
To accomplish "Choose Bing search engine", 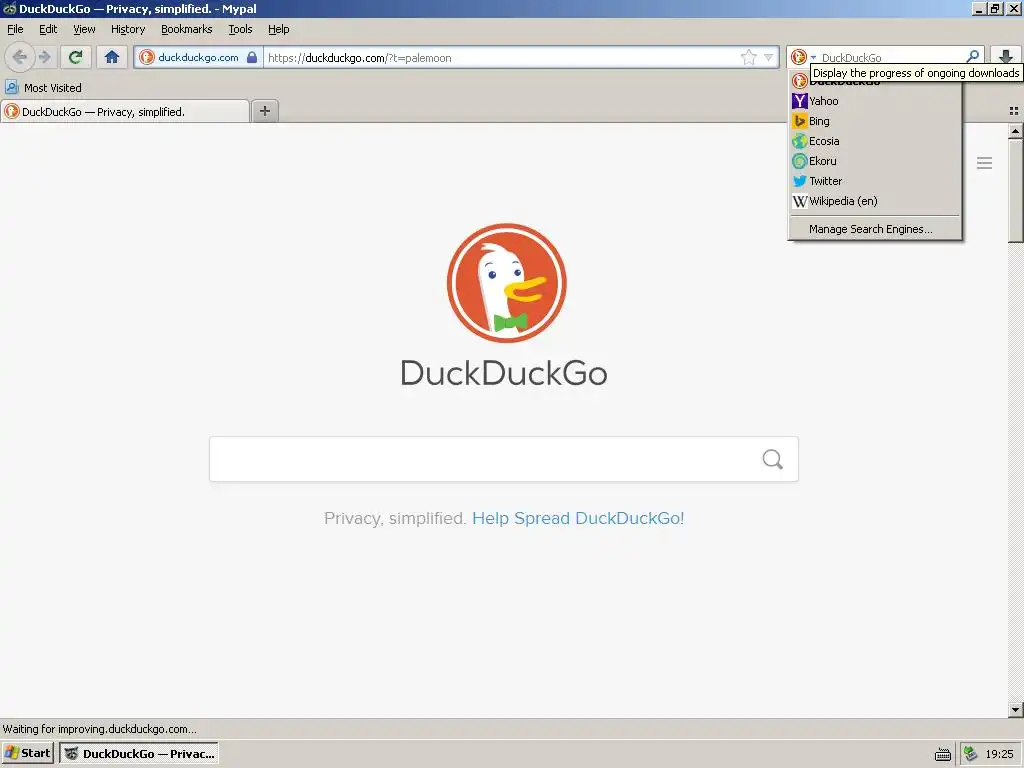I will click(x=875, y=121).
